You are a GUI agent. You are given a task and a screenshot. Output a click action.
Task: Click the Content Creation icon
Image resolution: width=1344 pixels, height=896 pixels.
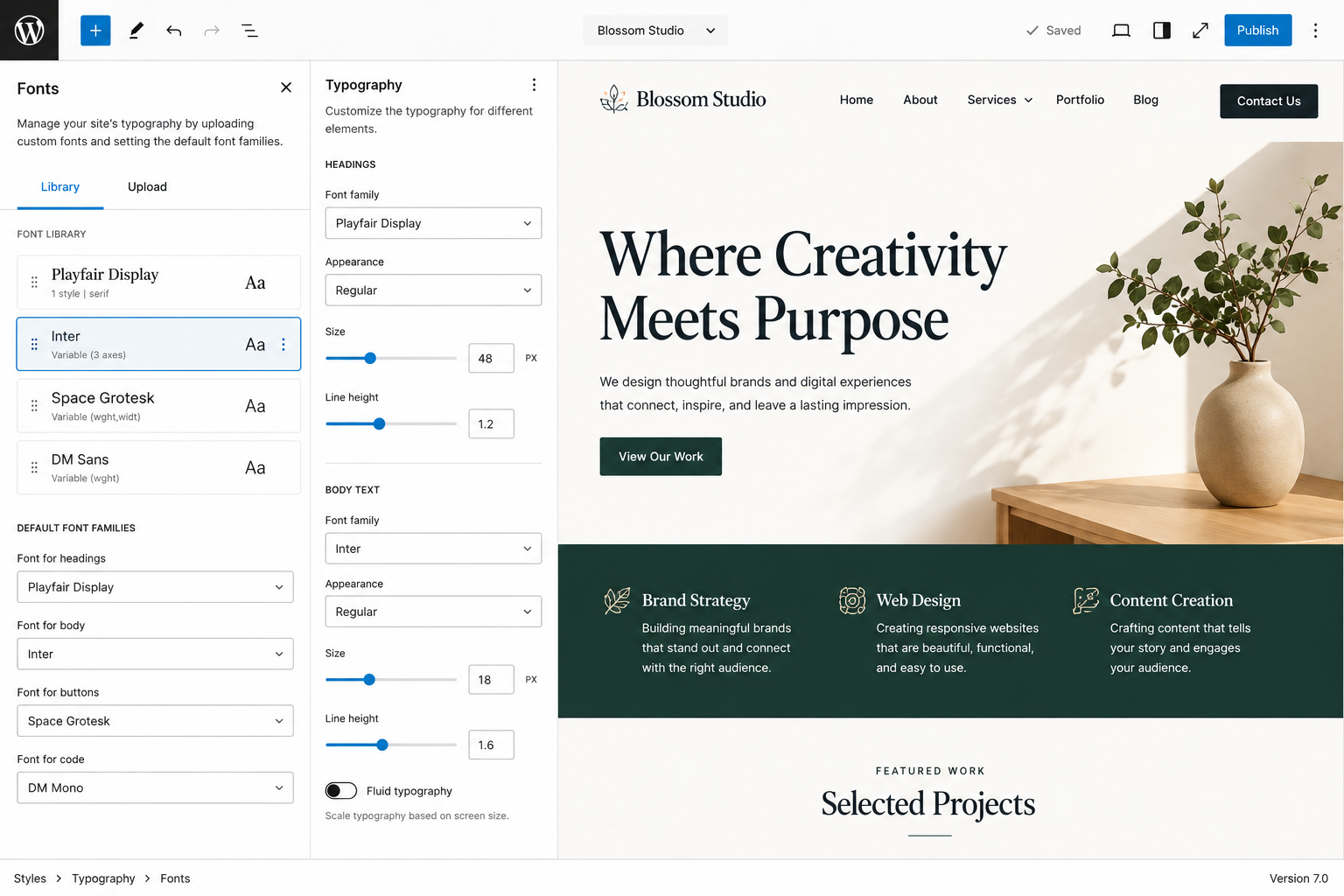click(x=1086, y=600)
